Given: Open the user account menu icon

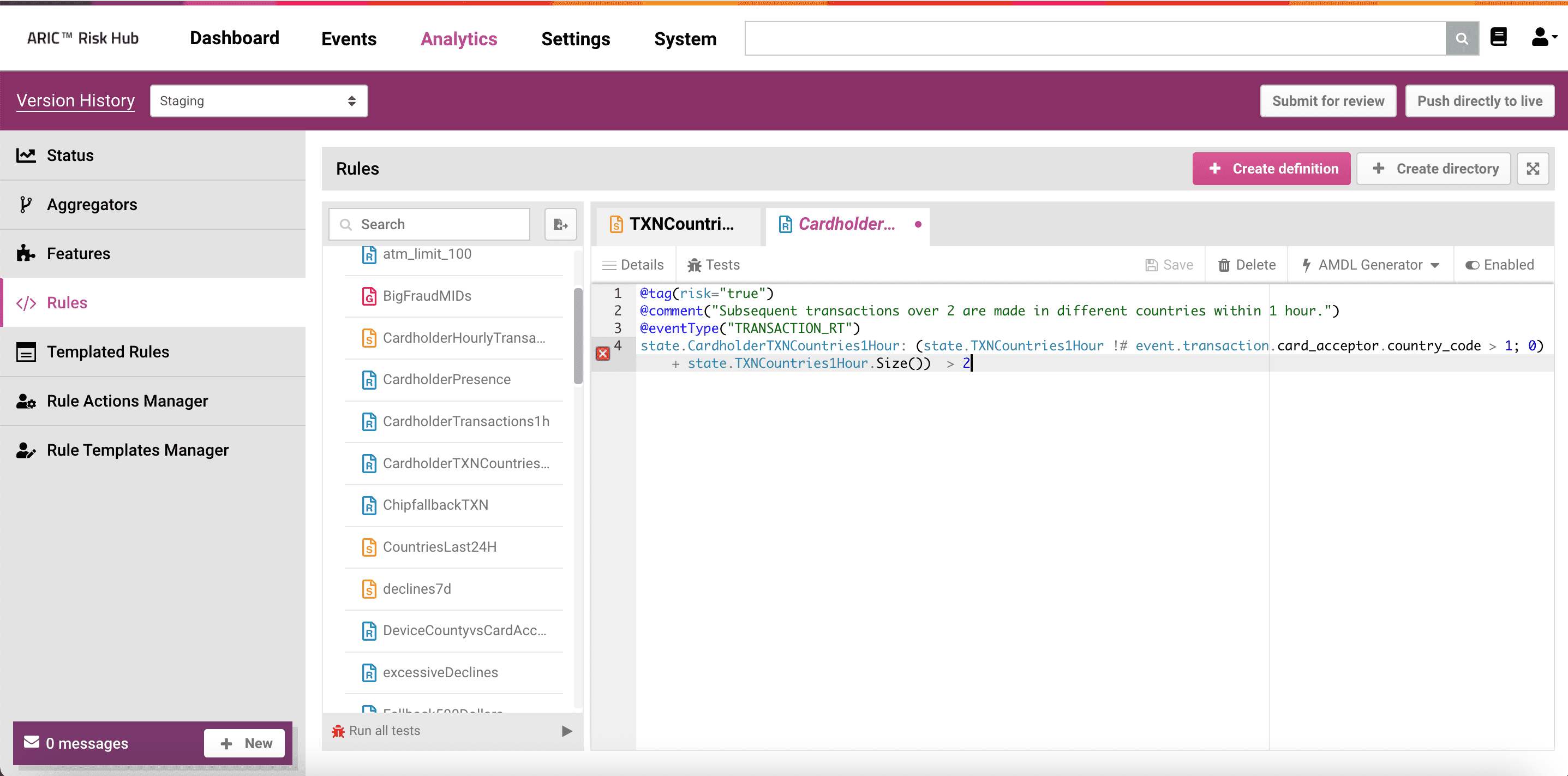Looking at the screenshot, I should pos(1543,37).
